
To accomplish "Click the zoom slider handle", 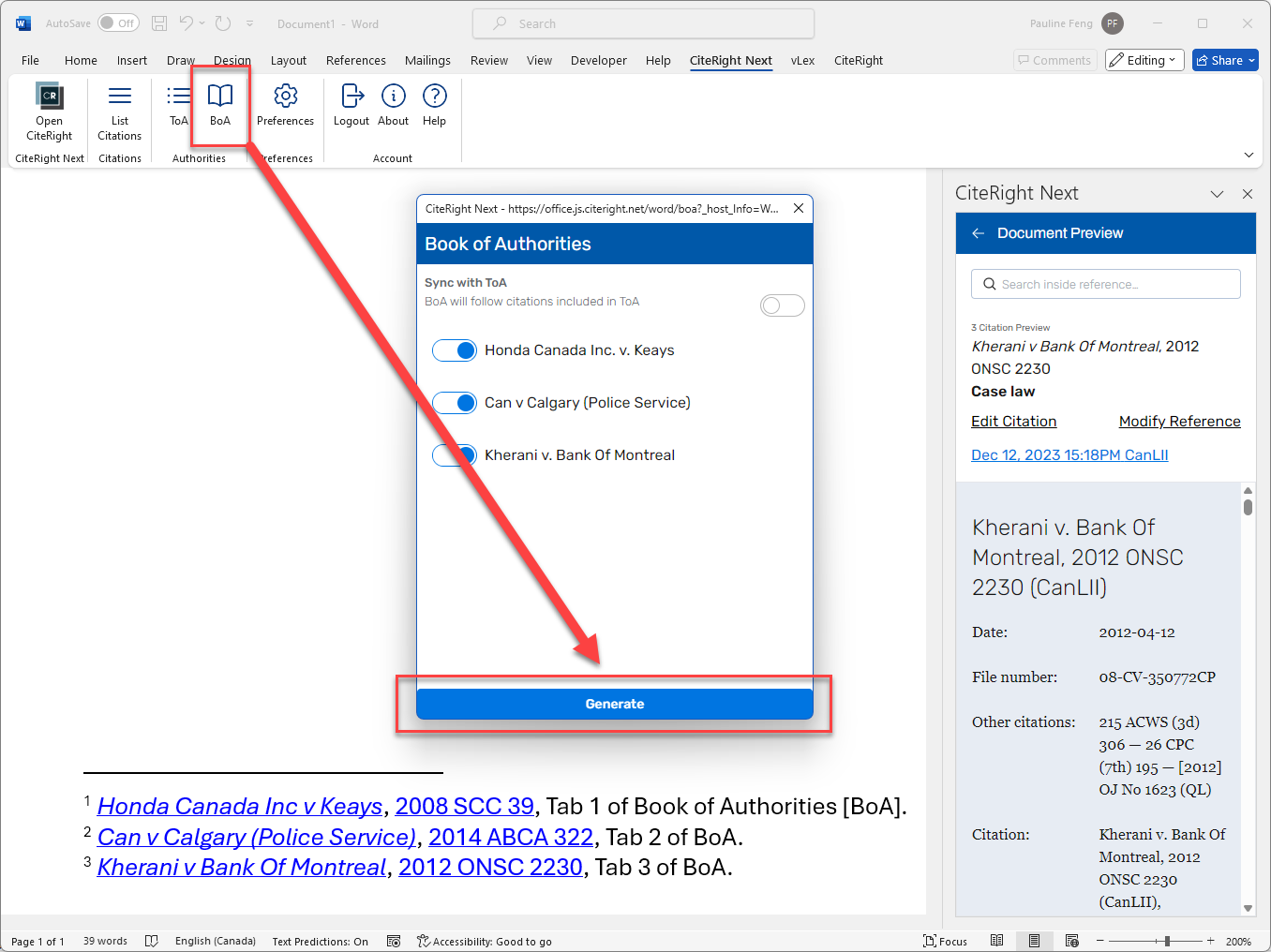I will pos(1167,941).
